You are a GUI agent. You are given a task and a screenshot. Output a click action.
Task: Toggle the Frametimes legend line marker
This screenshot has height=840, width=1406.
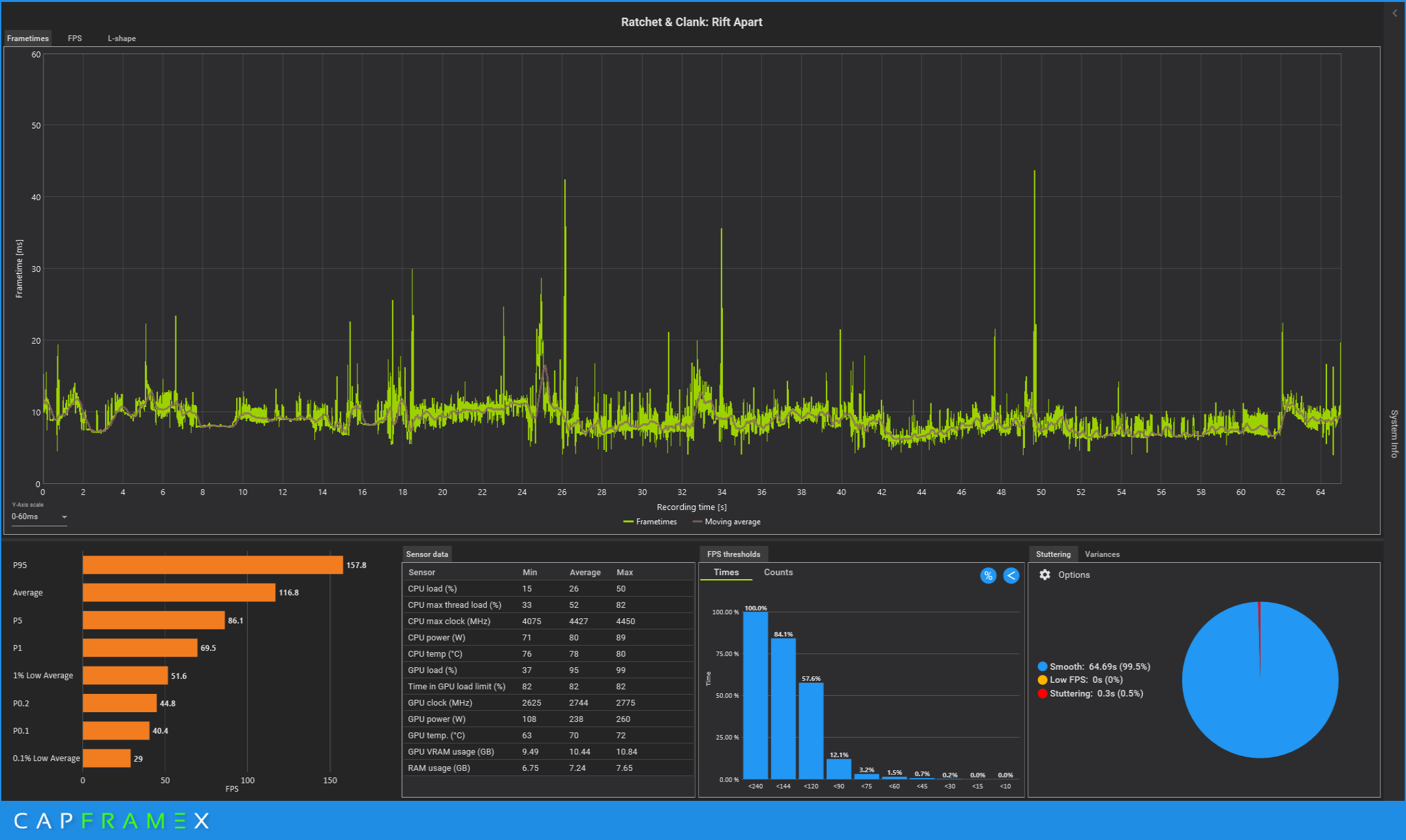point(629,522)
